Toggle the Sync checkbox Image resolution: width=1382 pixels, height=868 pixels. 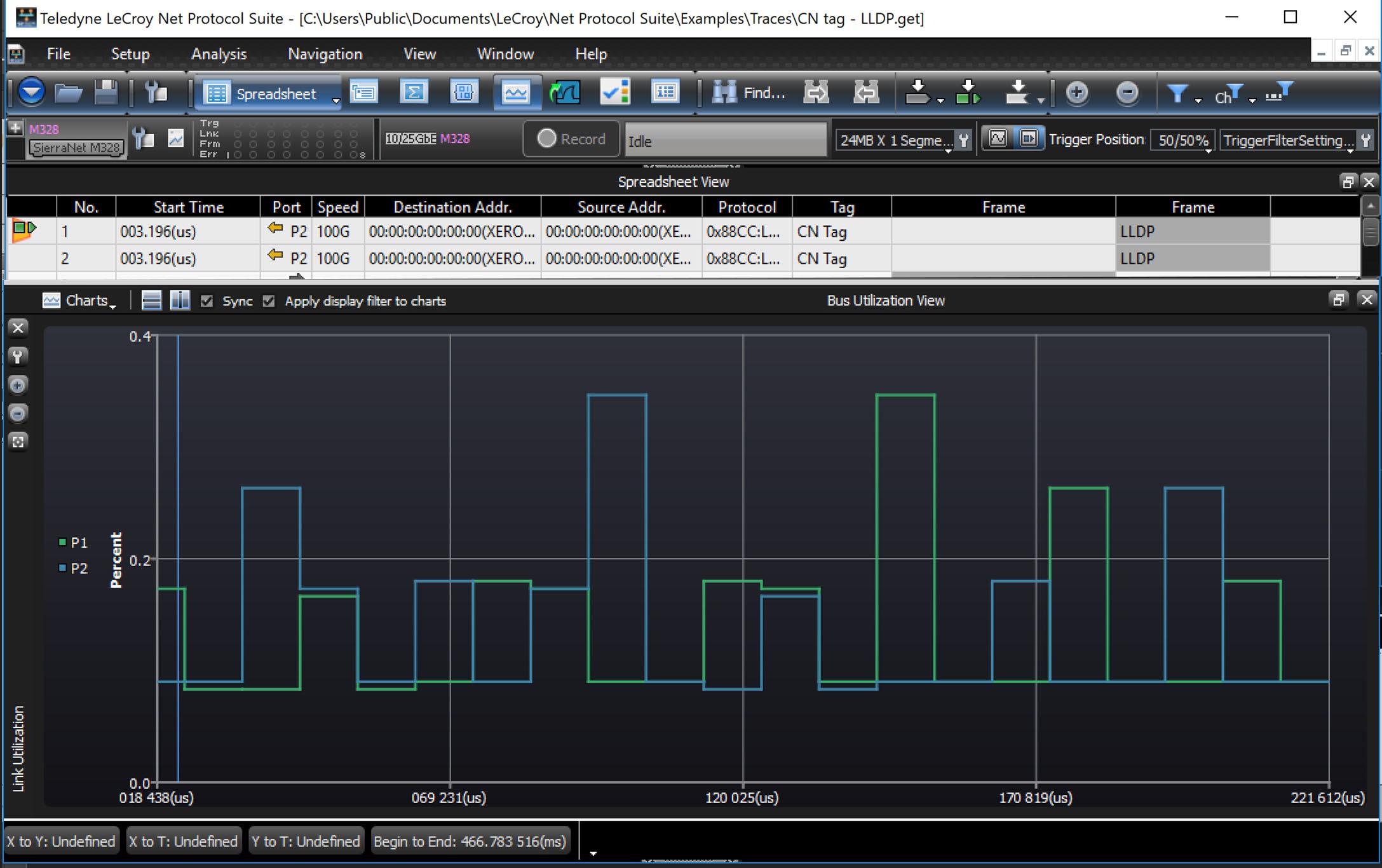(207, 301)
